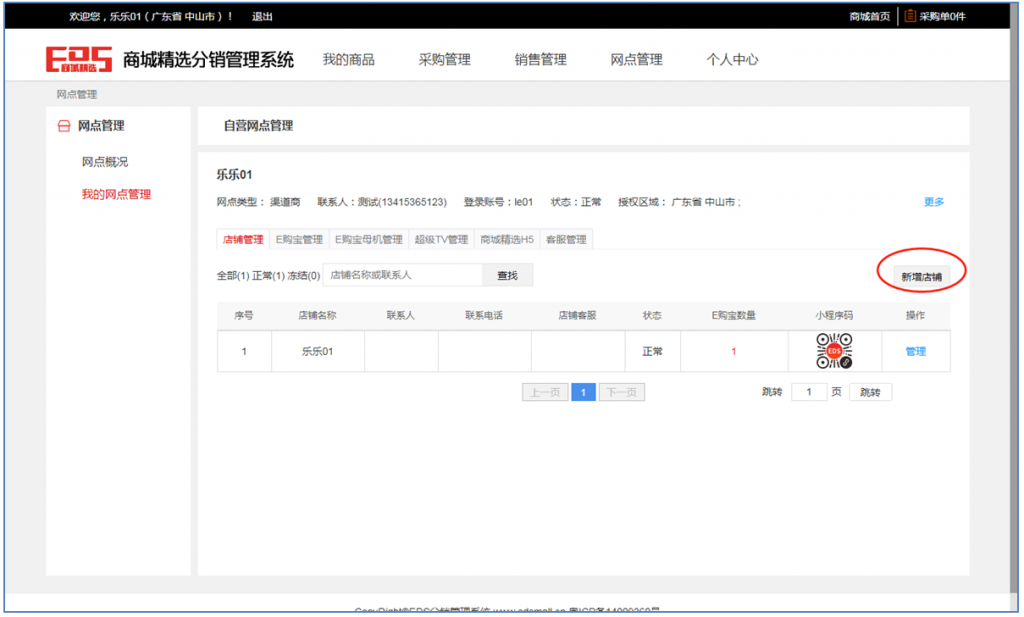Click the 网点管理 sidebar shop icon
The image size is (1024, 617).
point(64,126)
